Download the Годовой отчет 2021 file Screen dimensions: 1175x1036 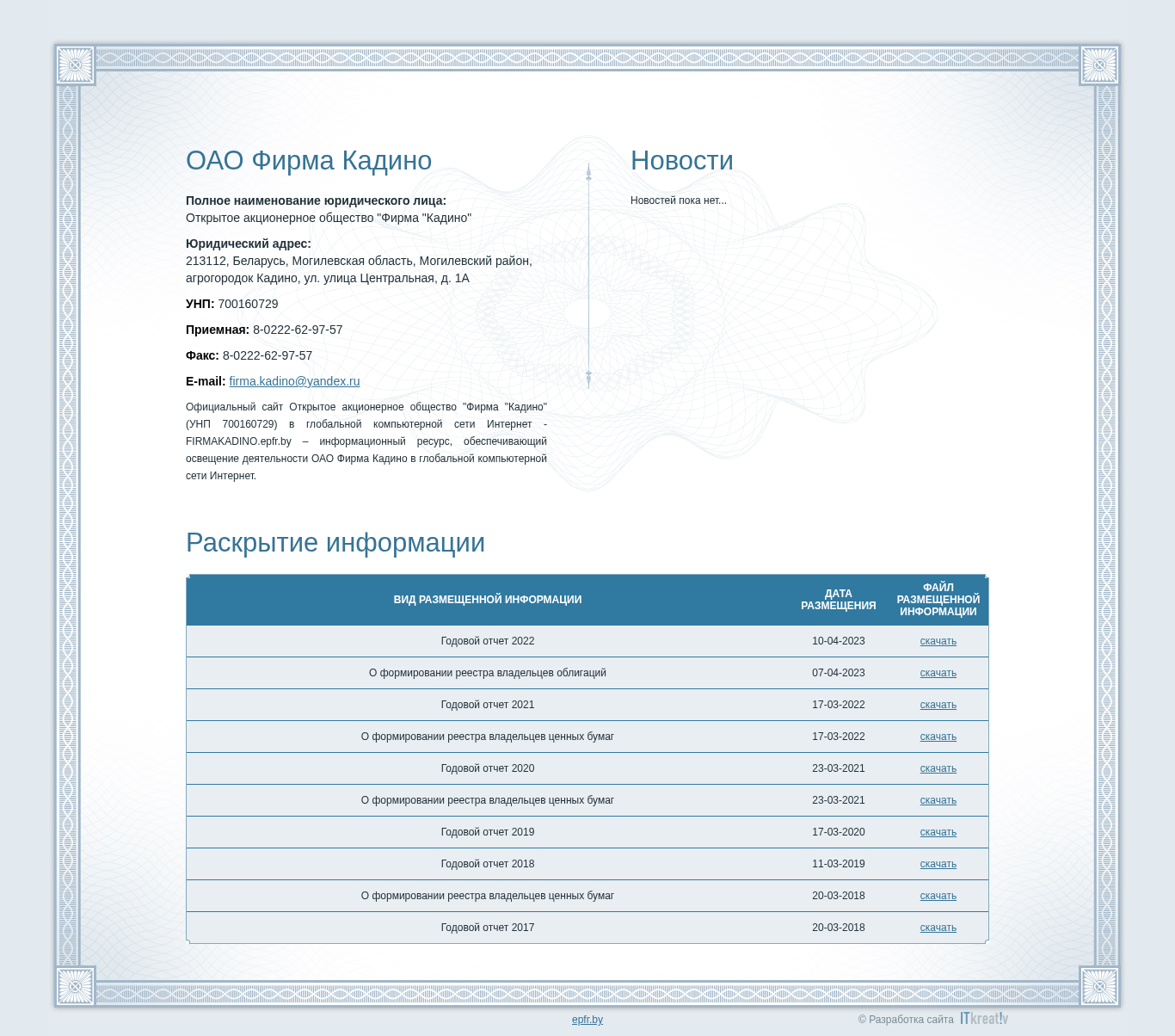[x=938, y=705]
